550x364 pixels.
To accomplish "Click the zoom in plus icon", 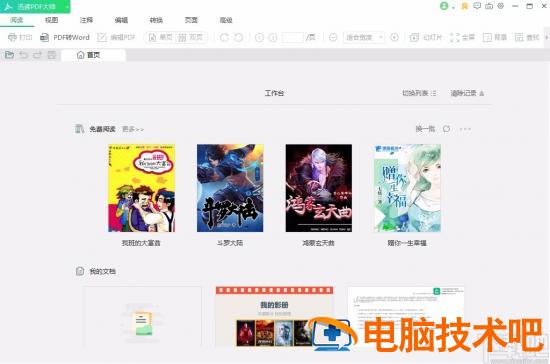I will [x=394, y=37].
